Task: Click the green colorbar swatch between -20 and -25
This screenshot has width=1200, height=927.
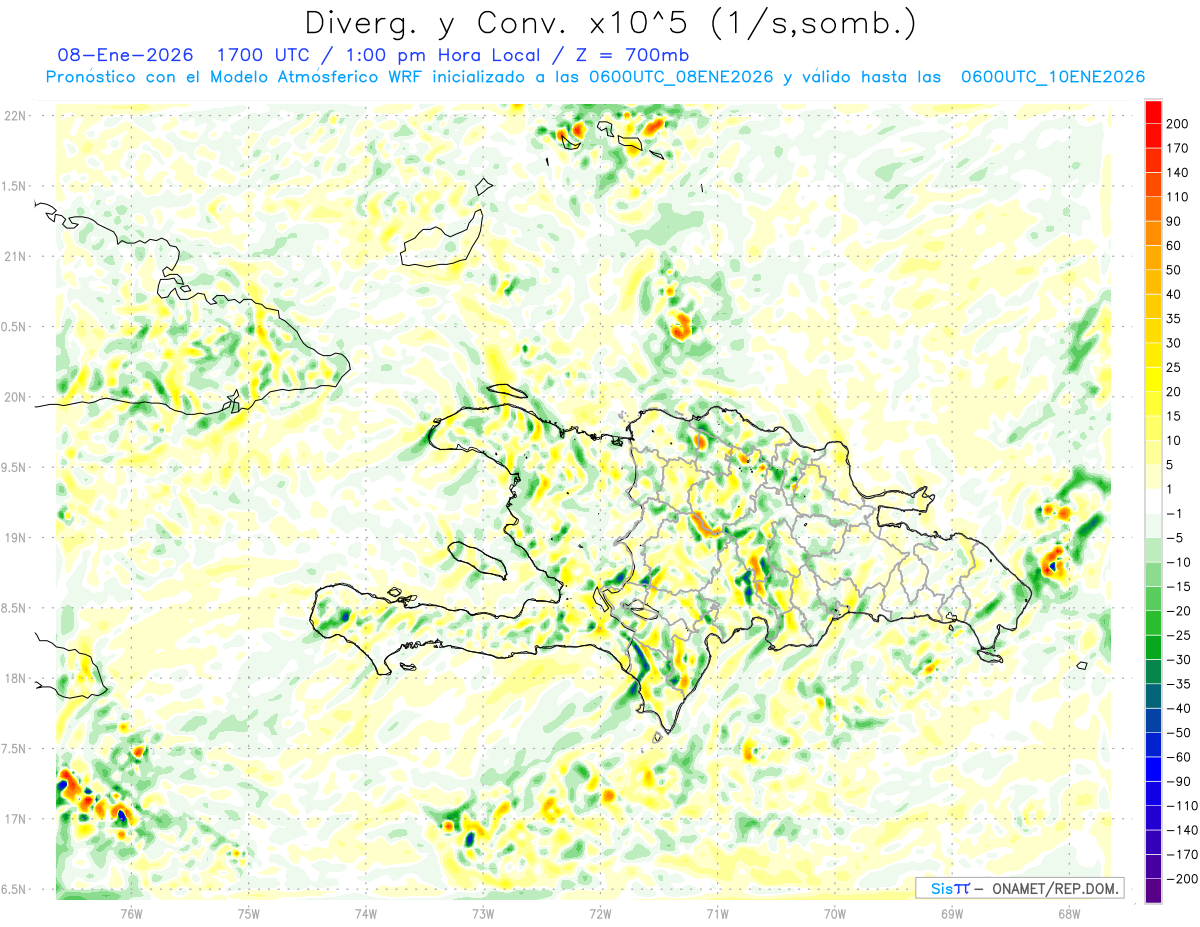Action: point(1154,623)
